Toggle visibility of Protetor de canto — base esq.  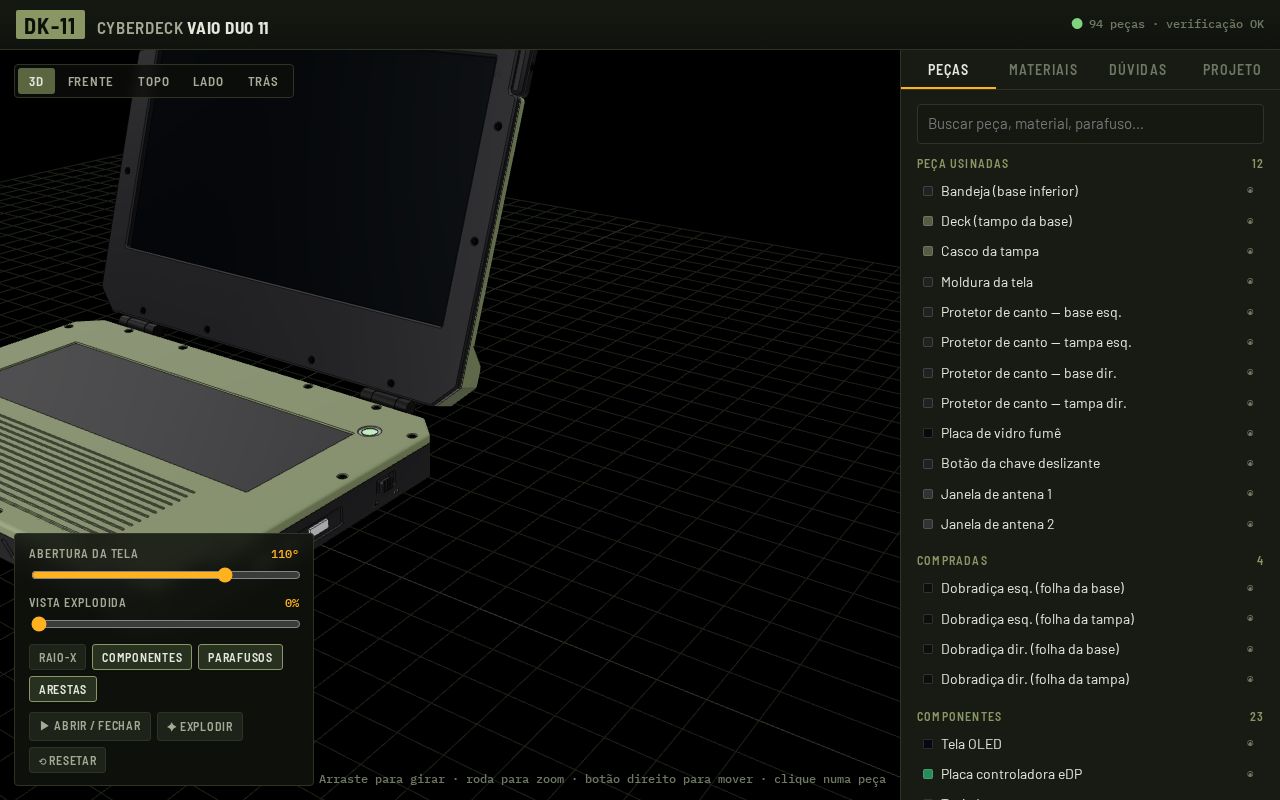(1250, 312)
